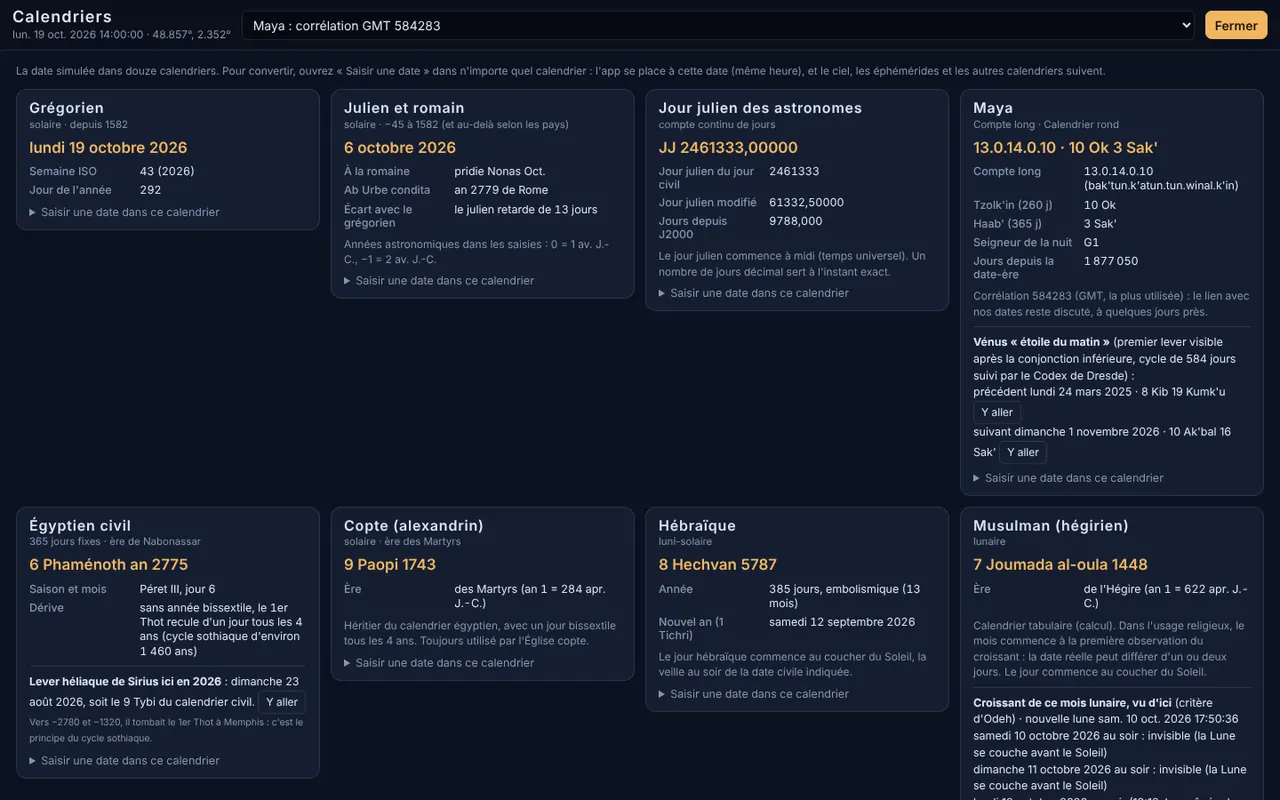Expand "Saisir une date" in Jour julien des astronomes card
The image size is (1280, 800).
click(754, 293)
